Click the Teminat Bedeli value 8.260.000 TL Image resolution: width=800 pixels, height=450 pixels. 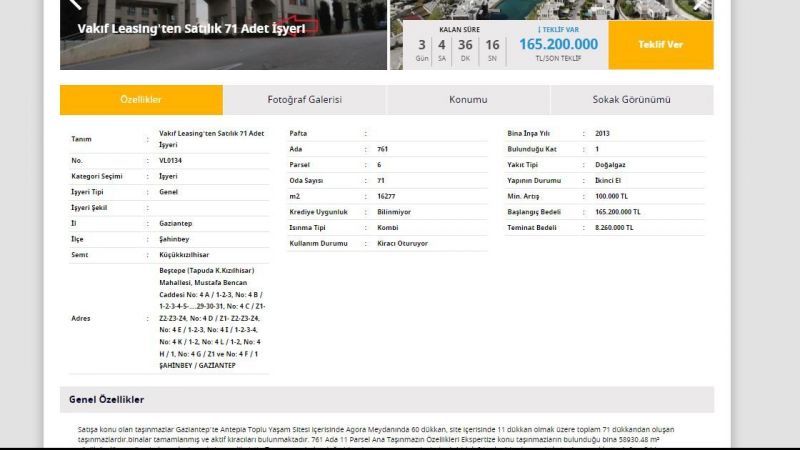(x=618, y=227)
